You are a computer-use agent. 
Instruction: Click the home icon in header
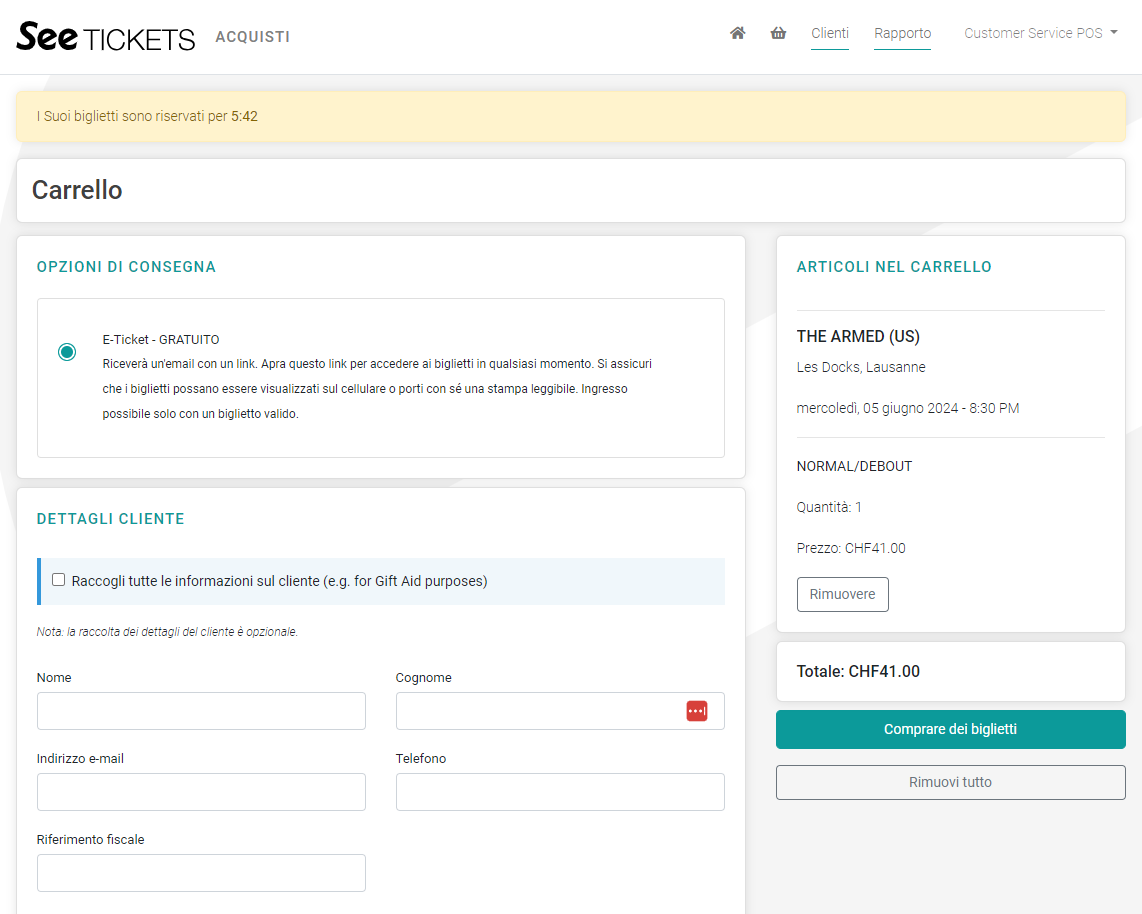coord(738,33)
